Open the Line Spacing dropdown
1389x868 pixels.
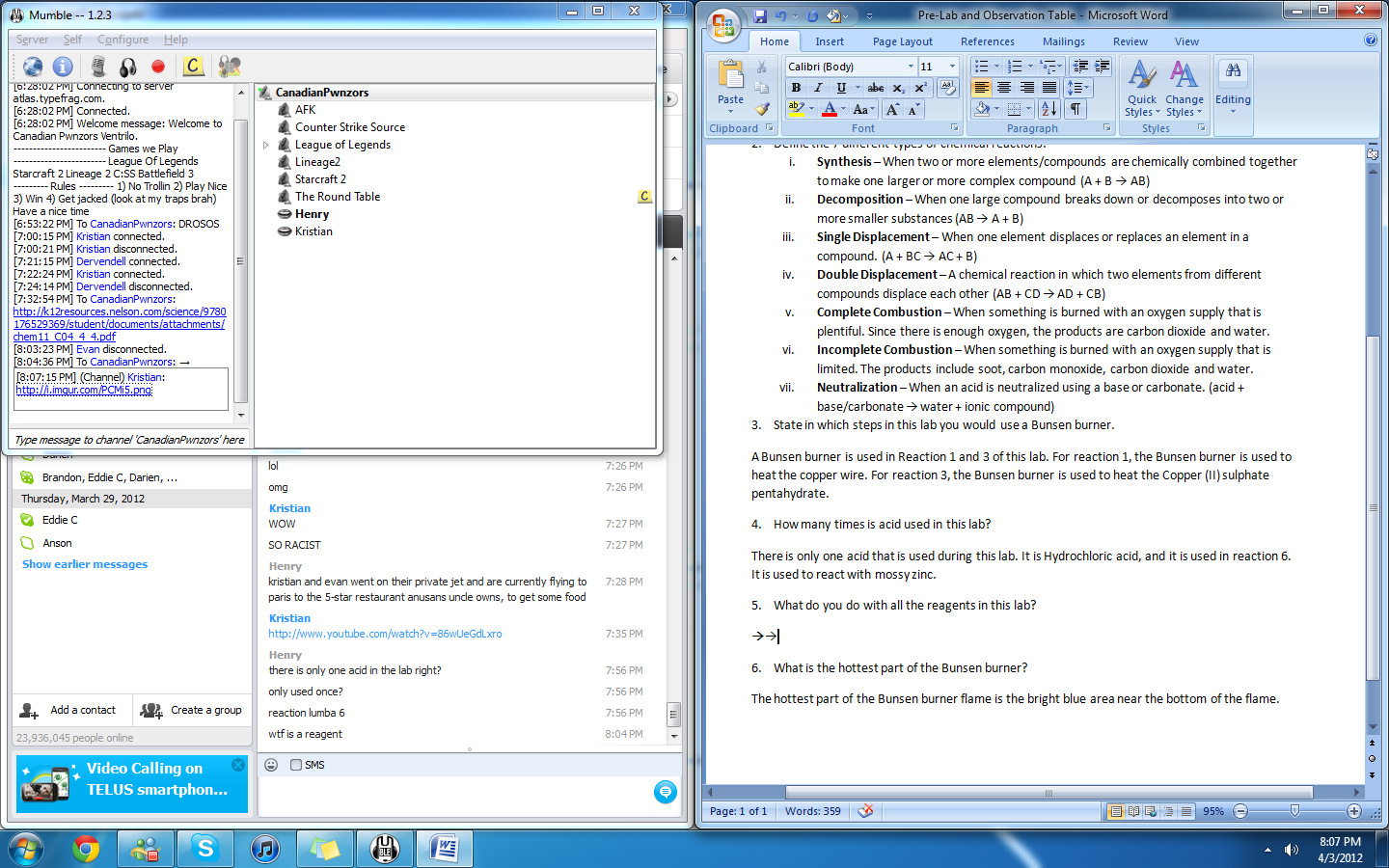tap(1078, 88)
